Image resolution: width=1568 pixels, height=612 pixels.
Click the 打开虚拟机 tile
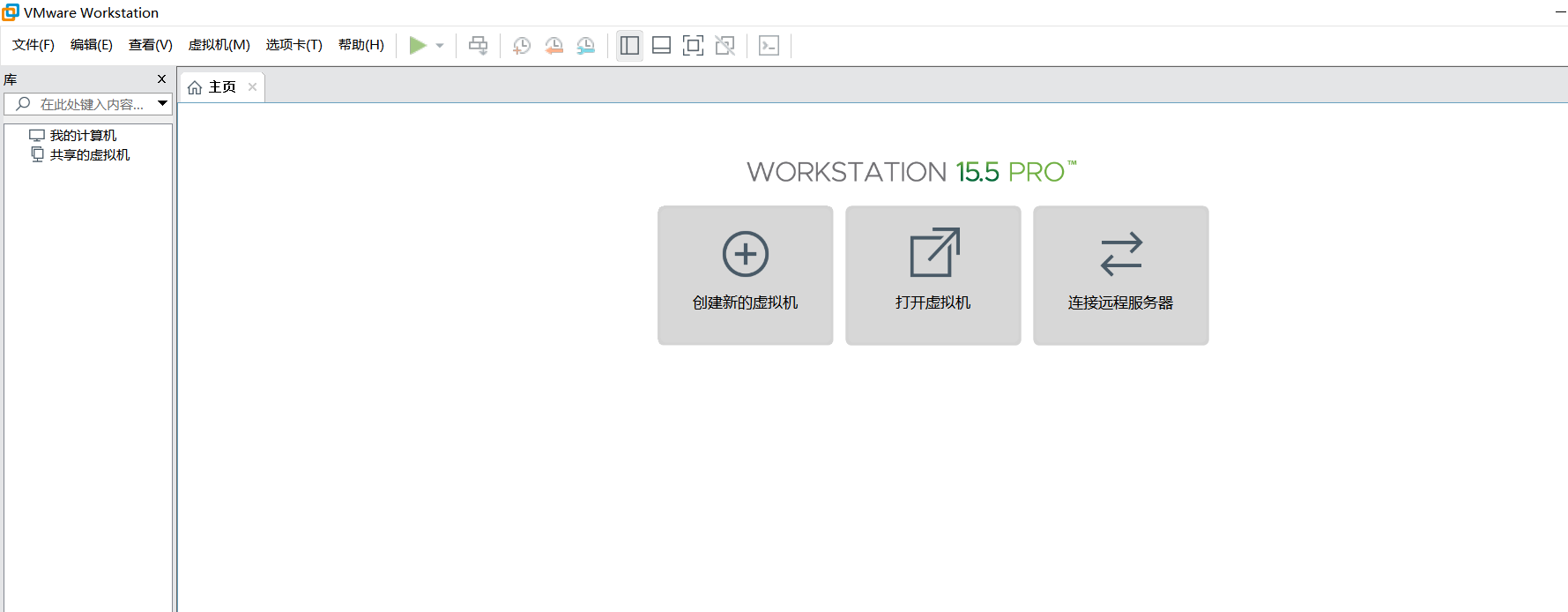coord(933,275)
